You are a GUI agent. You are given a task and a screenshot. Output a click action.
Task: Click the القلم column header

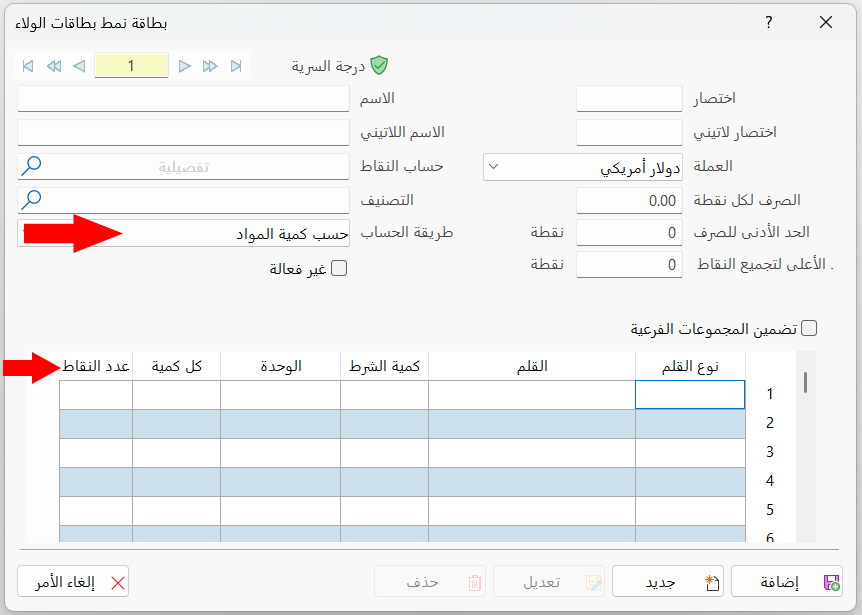pyautogui.click(x=531, y=366)
